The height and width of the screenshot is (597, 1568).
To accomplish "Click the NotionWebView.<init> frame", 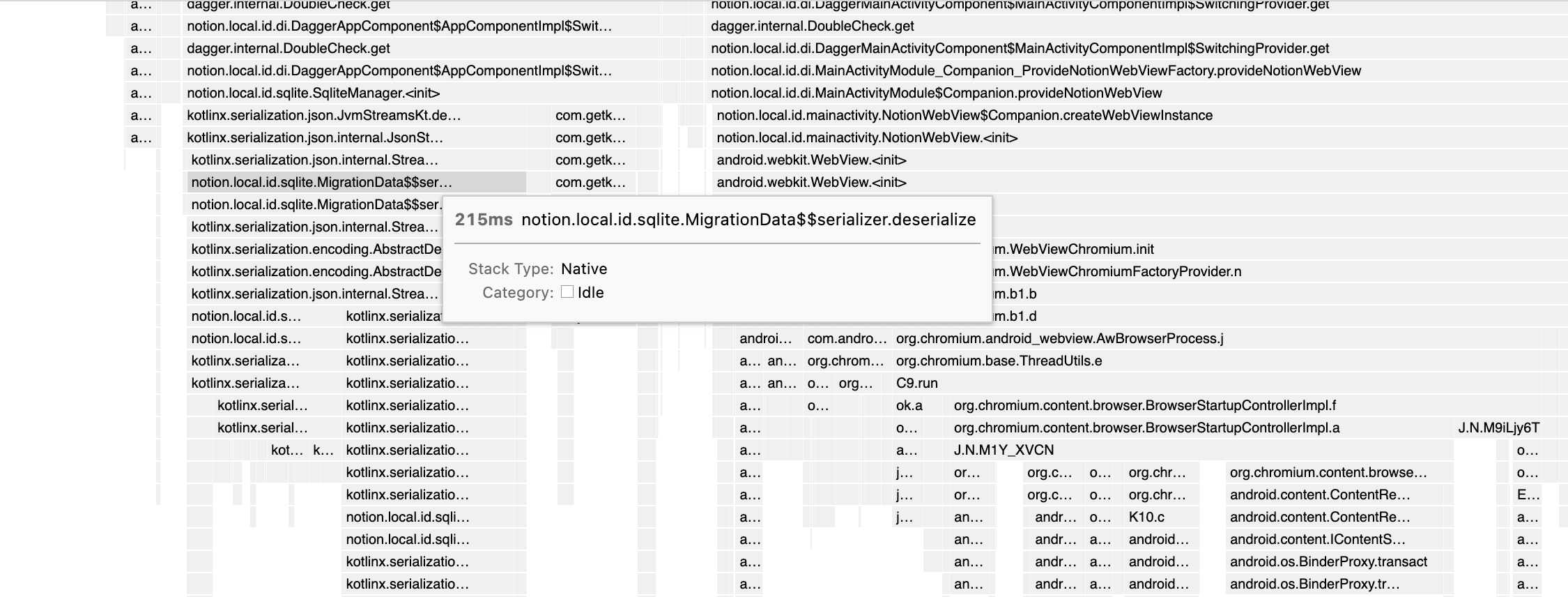I will coord(867,138).
